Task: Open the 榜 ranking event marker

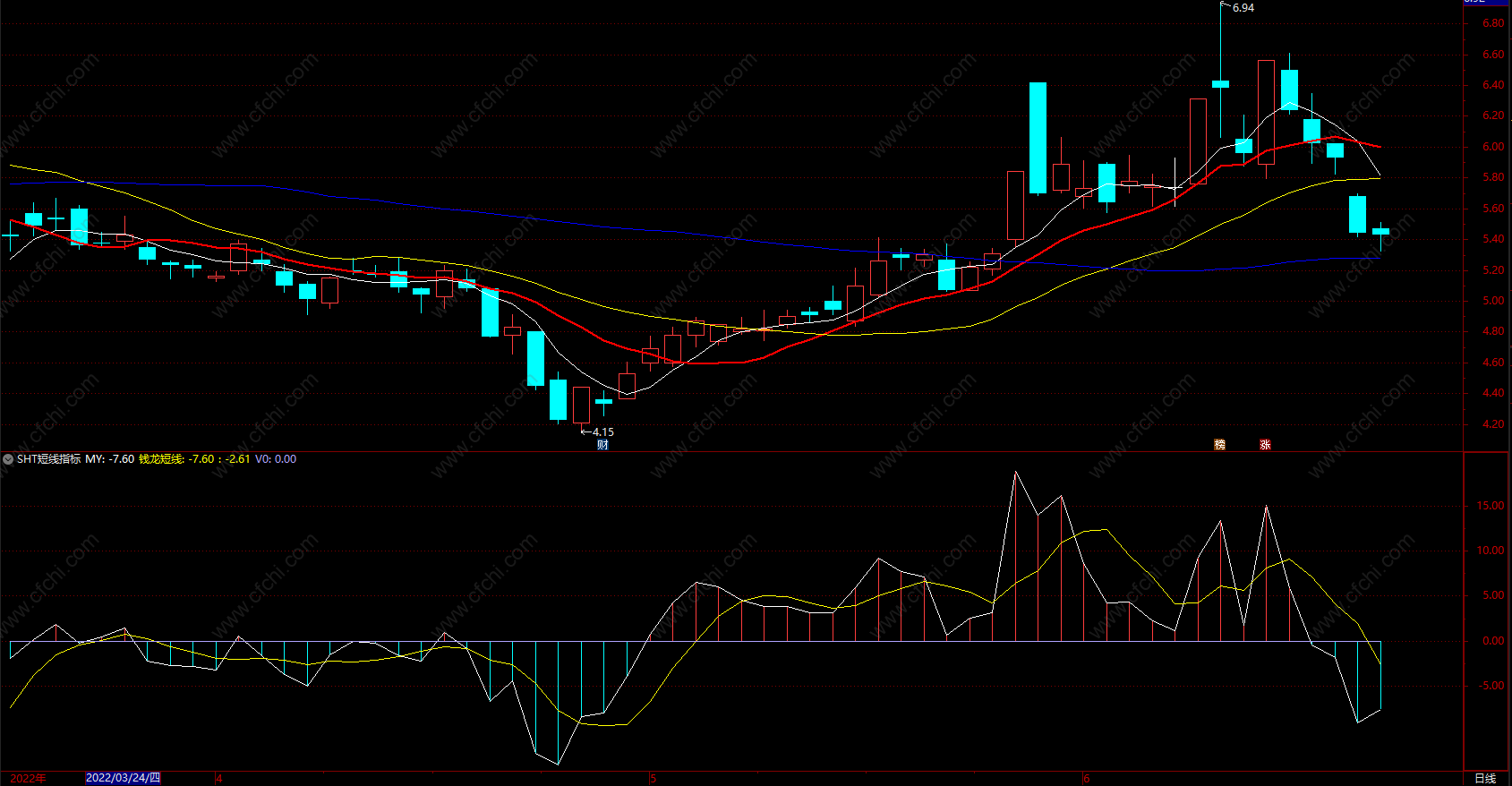Action: tap(1219, 444)
